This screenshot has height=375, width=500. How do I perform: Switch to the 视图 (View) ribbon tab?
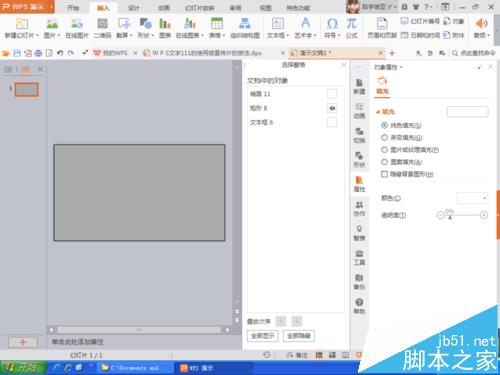pos(265,8)
